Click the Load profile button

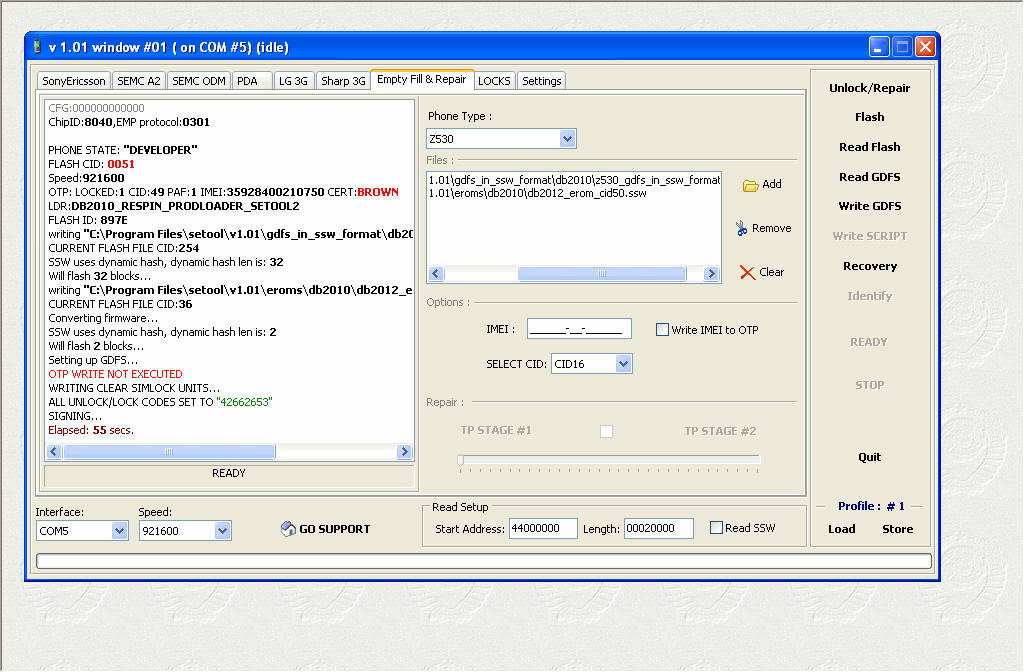841,529
